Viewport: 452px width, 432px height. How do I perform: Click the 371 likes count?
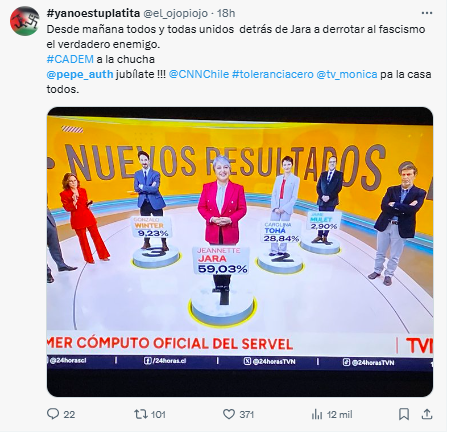(247, 414)
